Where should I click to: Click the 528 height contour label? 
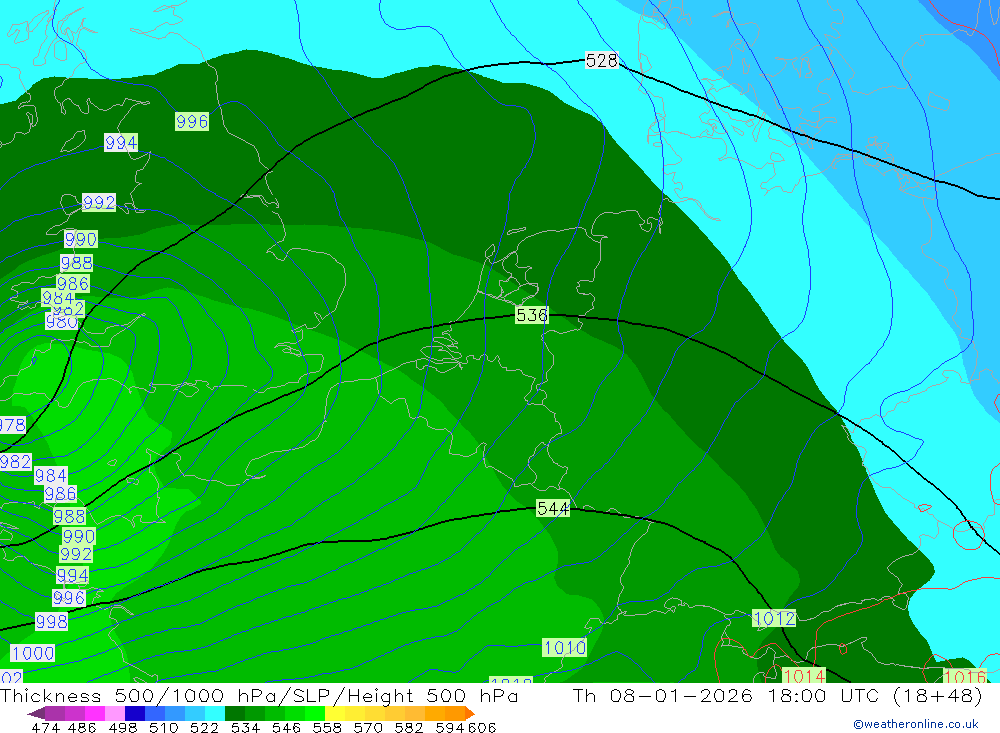pos(601,61)
